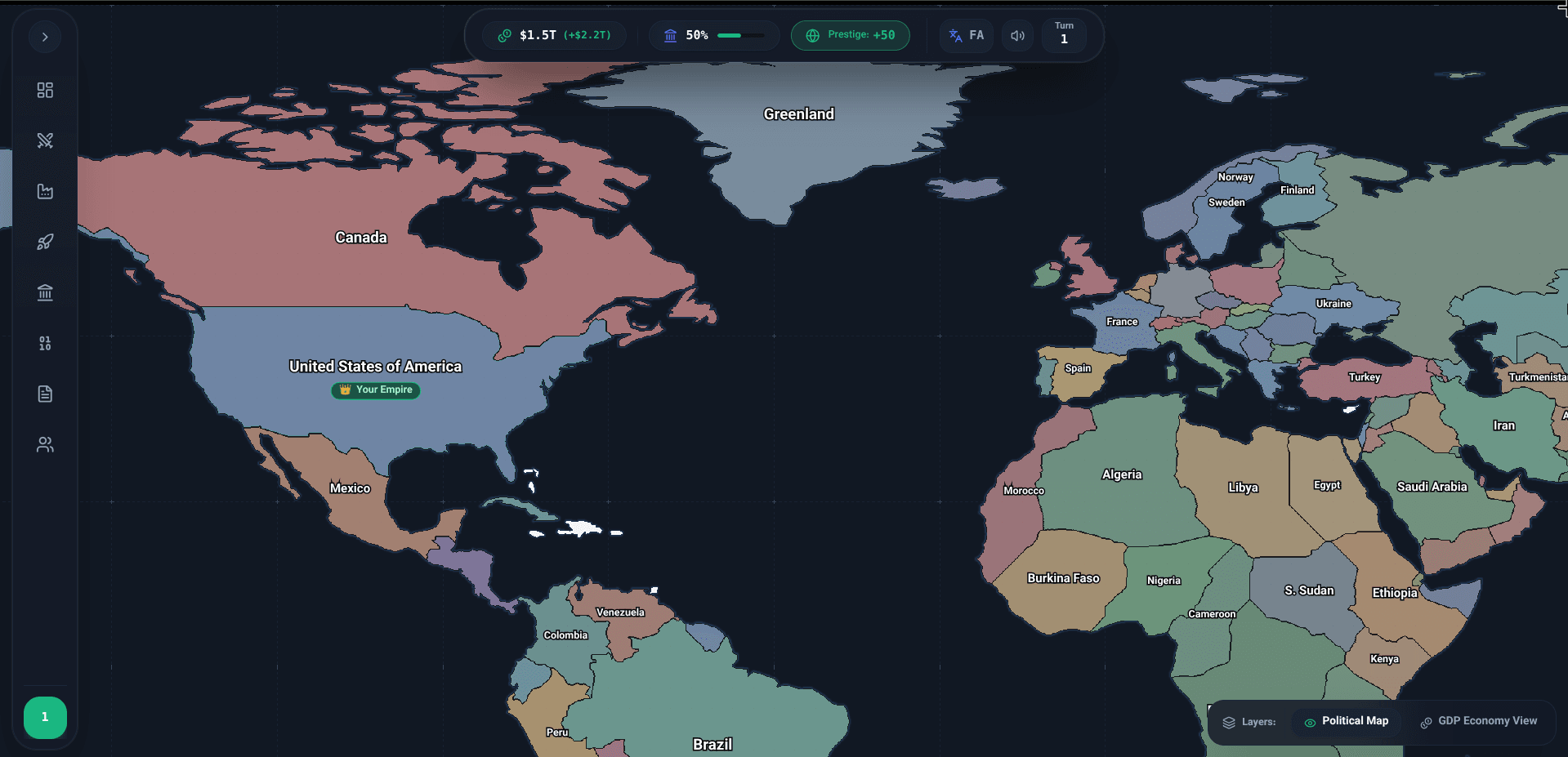This screenshot has height=757, width=1568.
Task: Click the globe icon in Prestige badge
Action: click(x=813, y=35)
